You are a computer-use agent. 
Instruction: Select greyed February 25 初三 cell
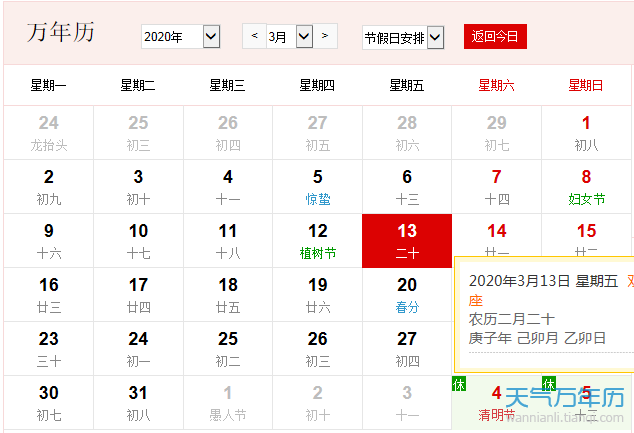point(138,133)
